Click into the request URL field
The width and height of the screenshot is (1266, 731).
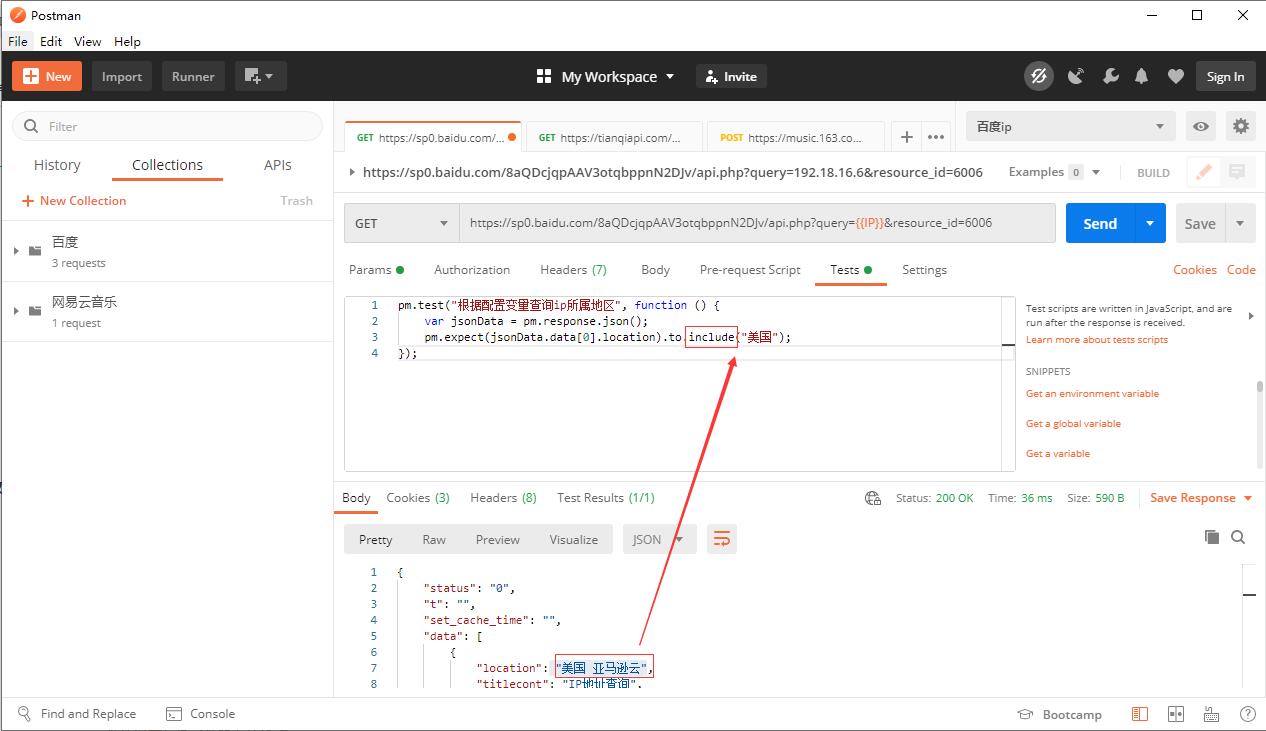757,223
